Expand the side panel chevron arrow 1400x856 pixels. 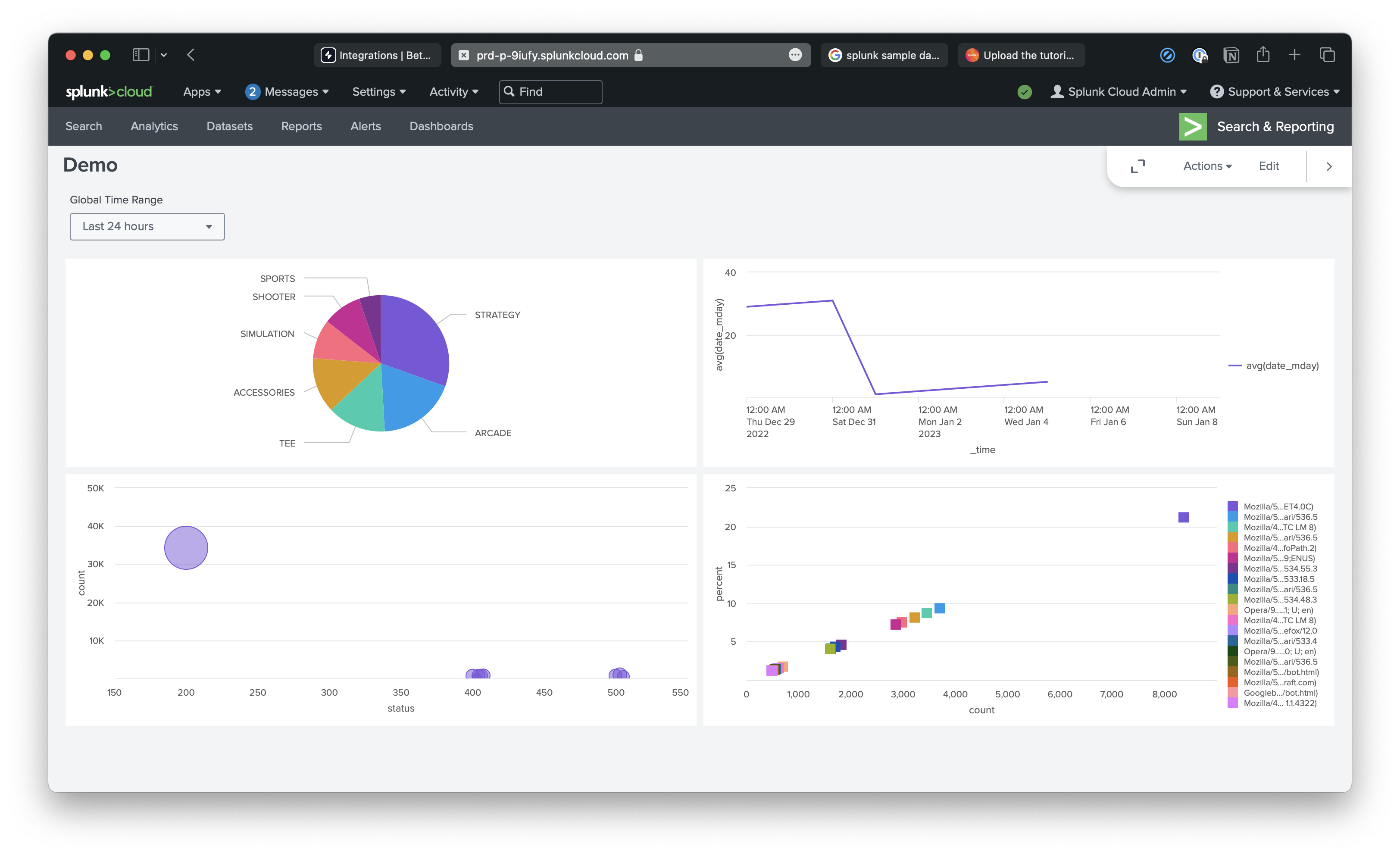(1328, 166)
